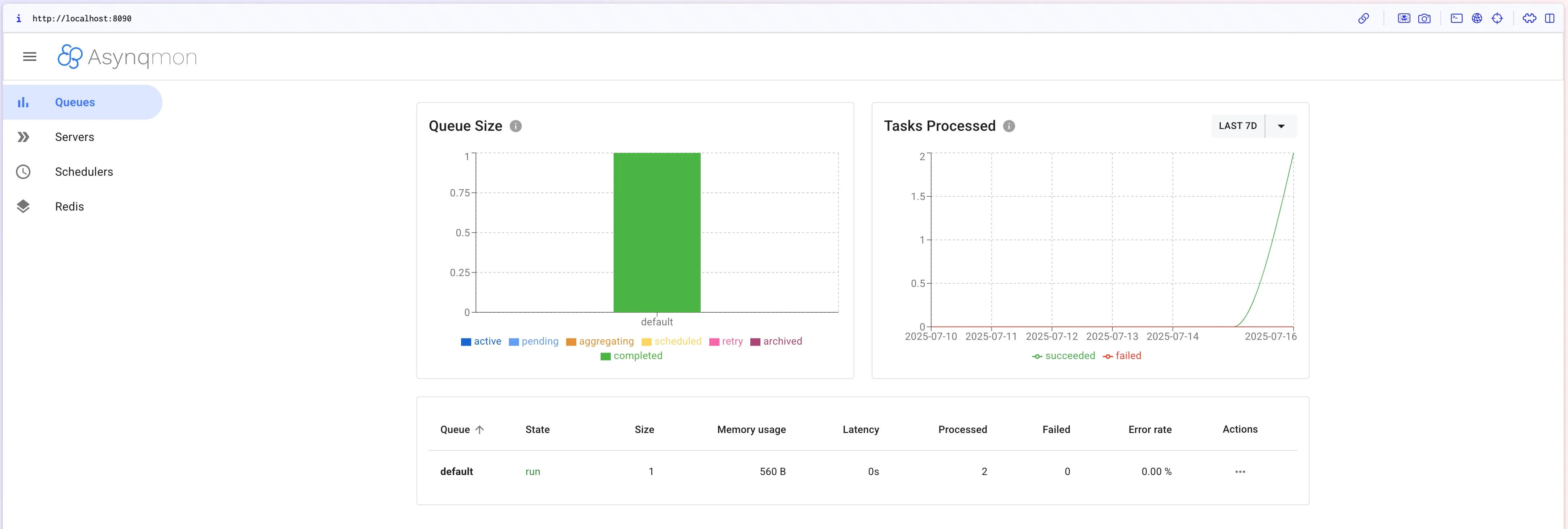The width and height of the screenshot is (1568, 529).
Task: Click the green default queue bar
Action: 657,233
